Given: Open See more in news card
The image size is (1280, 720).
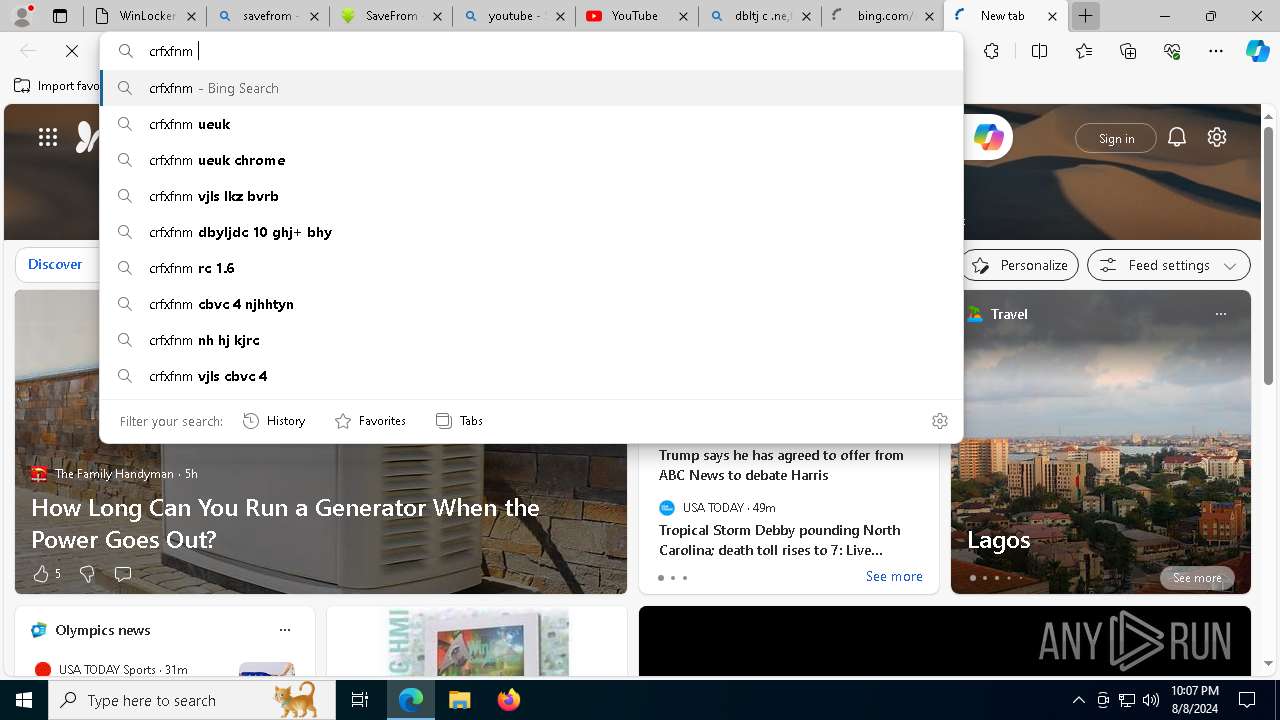Looking at the screenshot, I should tap(894, 576).
